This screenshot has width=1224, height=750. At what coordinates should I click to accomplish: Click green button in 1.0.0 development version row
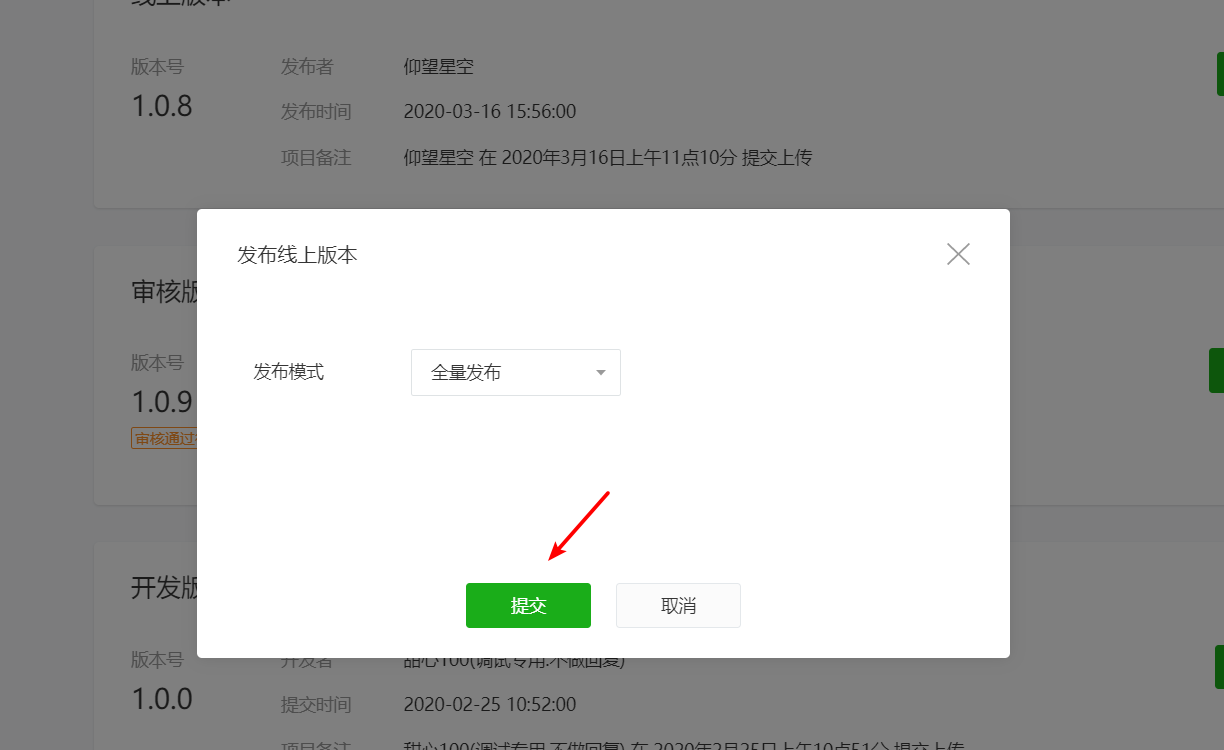pyautogui.click(x=1220, y=667)
